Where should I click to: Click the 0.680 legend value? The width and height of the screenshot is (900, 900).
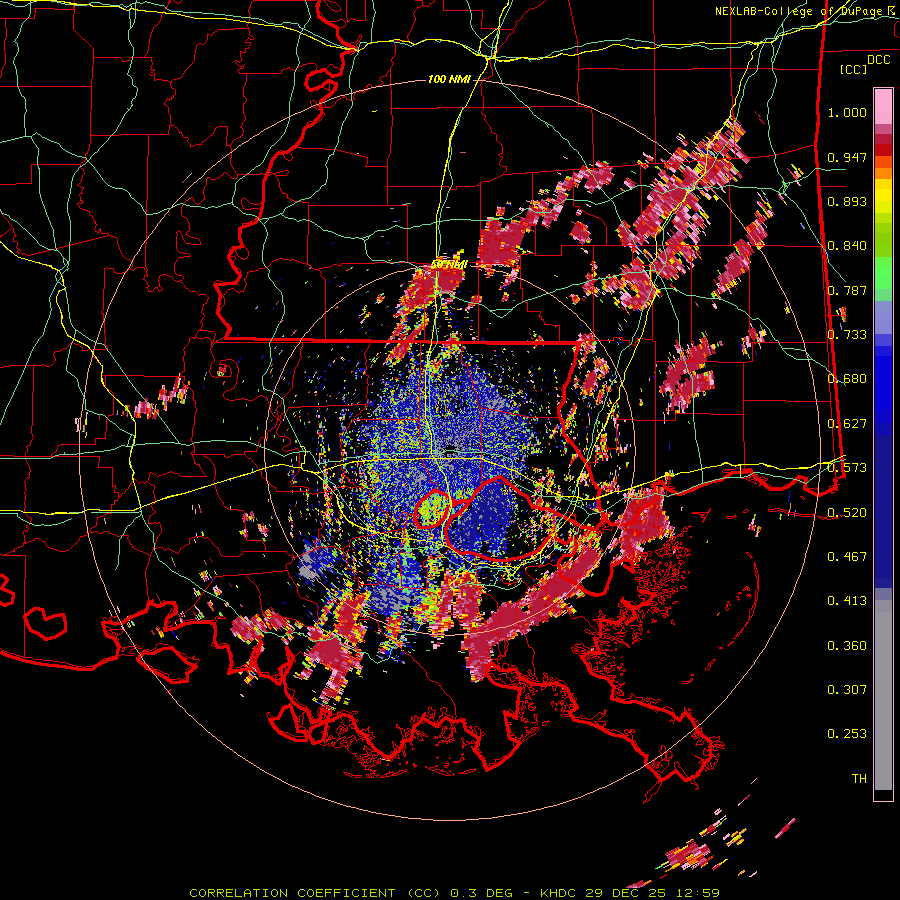[x=847, y=379]
